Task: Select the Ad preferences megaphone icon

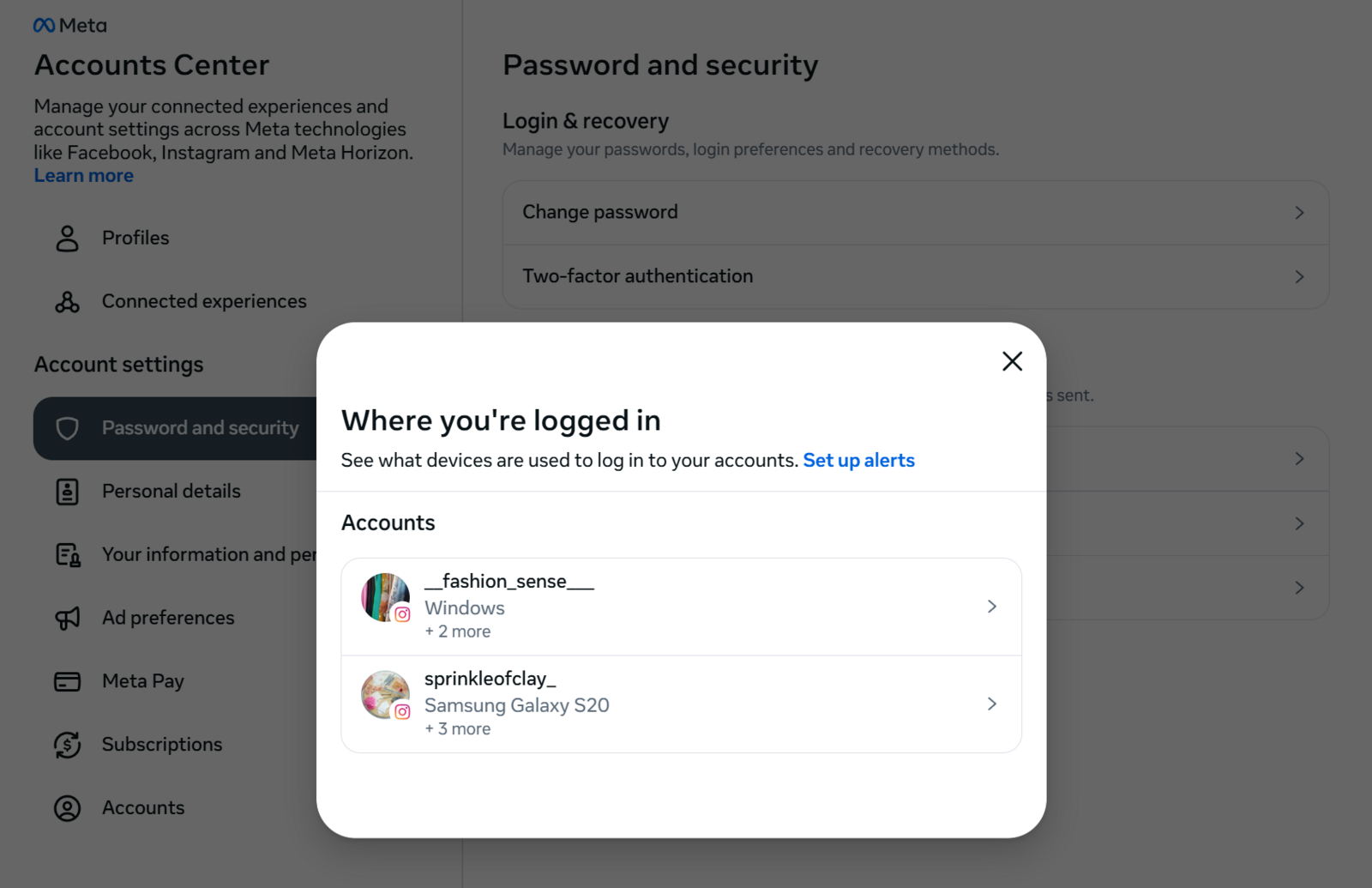Action: point(66,617)
